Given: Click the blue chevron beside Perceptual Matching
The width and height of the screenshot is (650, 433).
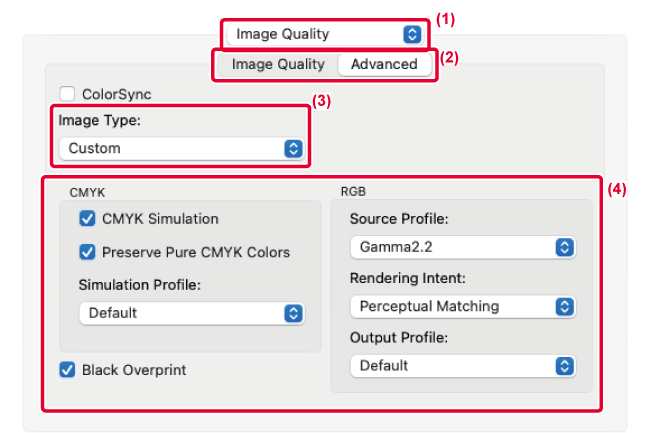Looking at the screenshot, I should pyautogui.click(x=564, y=306).
